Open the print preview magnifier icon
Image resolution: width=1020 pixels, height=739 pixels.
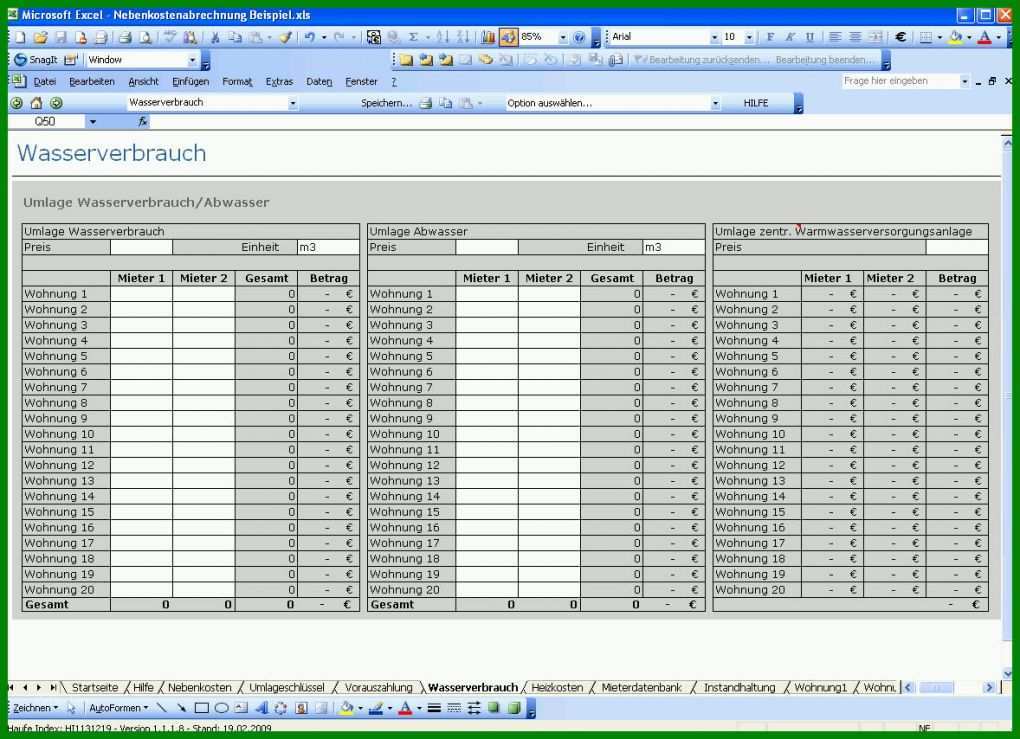[x=146, y=37]
